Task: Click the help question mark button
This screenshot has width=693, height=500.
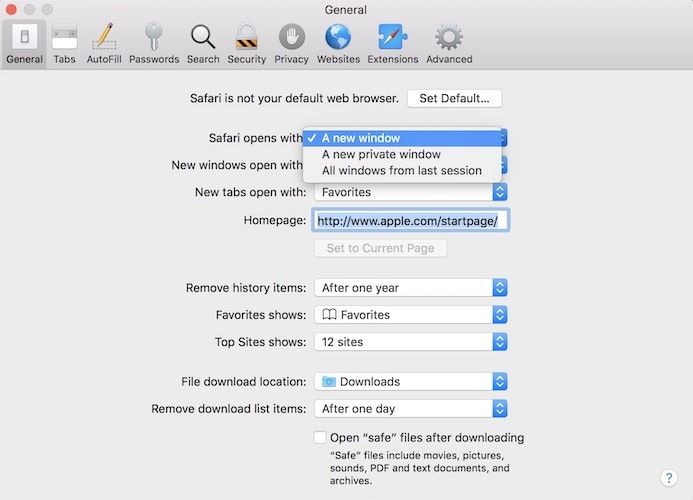Action: tap(670, 478)
